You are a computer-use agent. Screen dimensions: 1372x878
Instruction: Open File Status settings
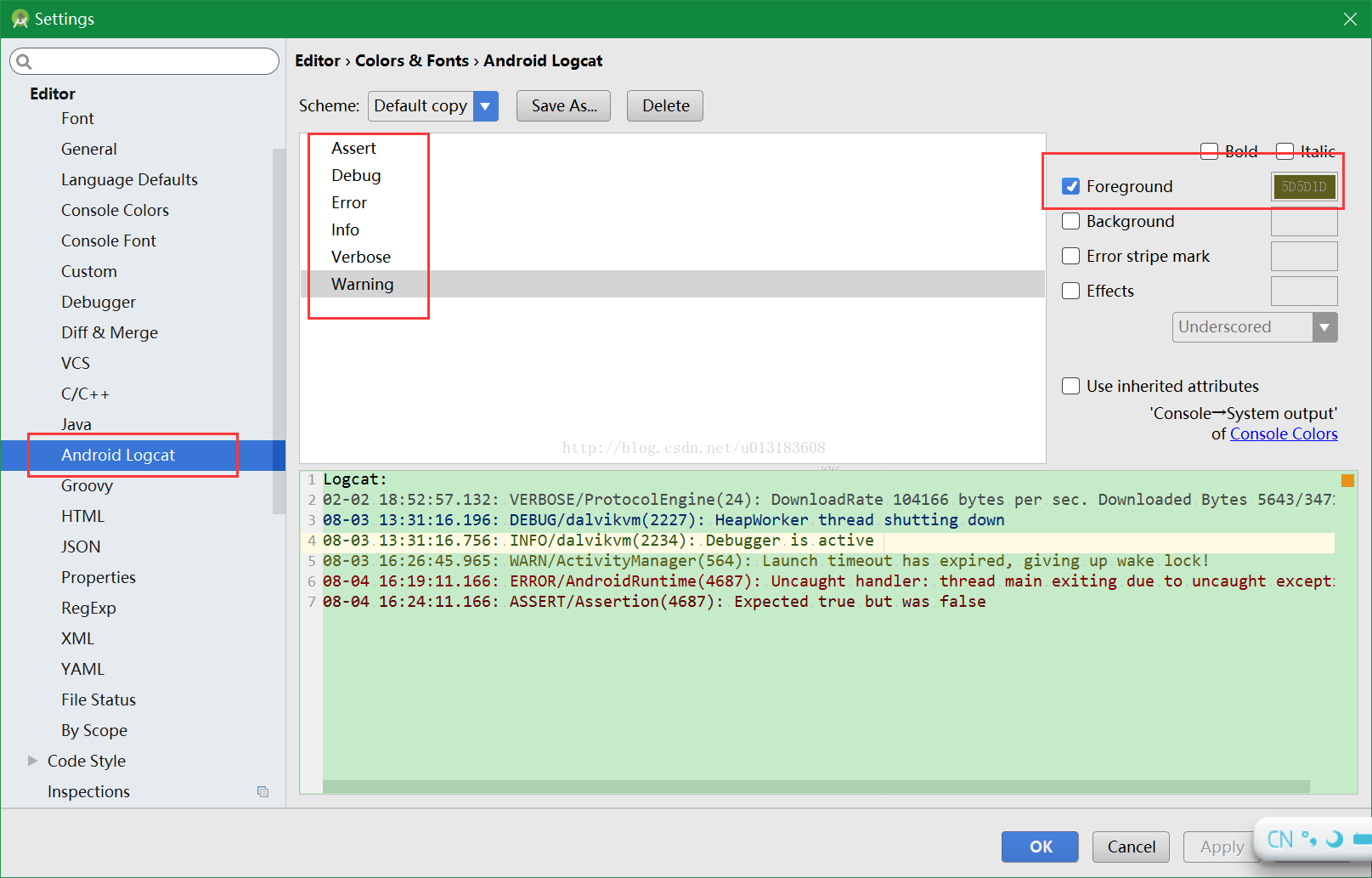pyautogui.click(x=99, y=700)
